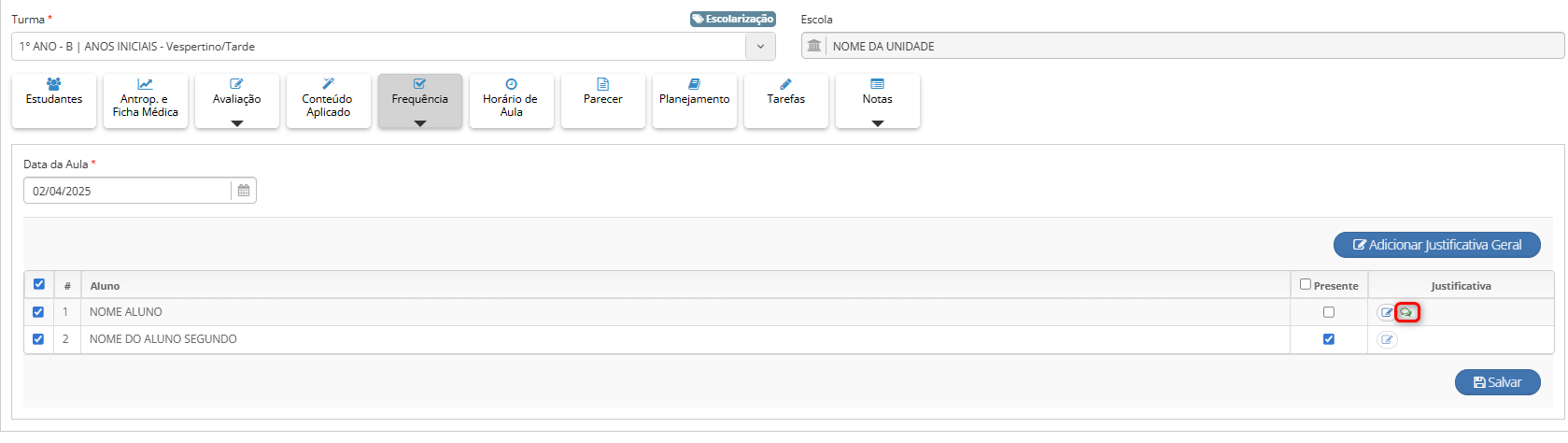Viewport: 1568px width, 443px height.
Task: Toggle the Presente header checkbox
Action: coord(1306,284)
